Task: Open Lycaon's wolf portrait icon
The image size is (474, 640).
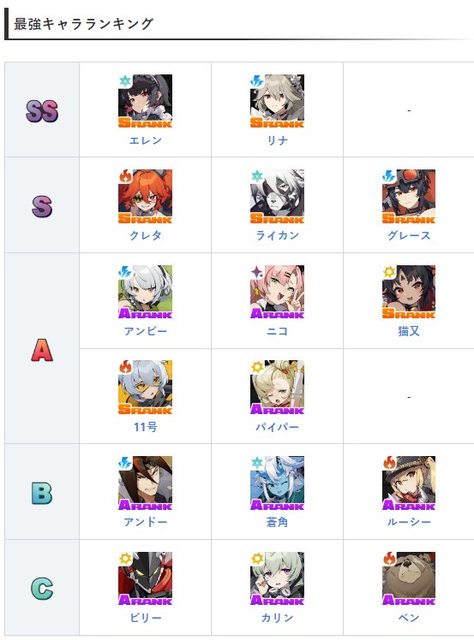Action: point(277,196)
